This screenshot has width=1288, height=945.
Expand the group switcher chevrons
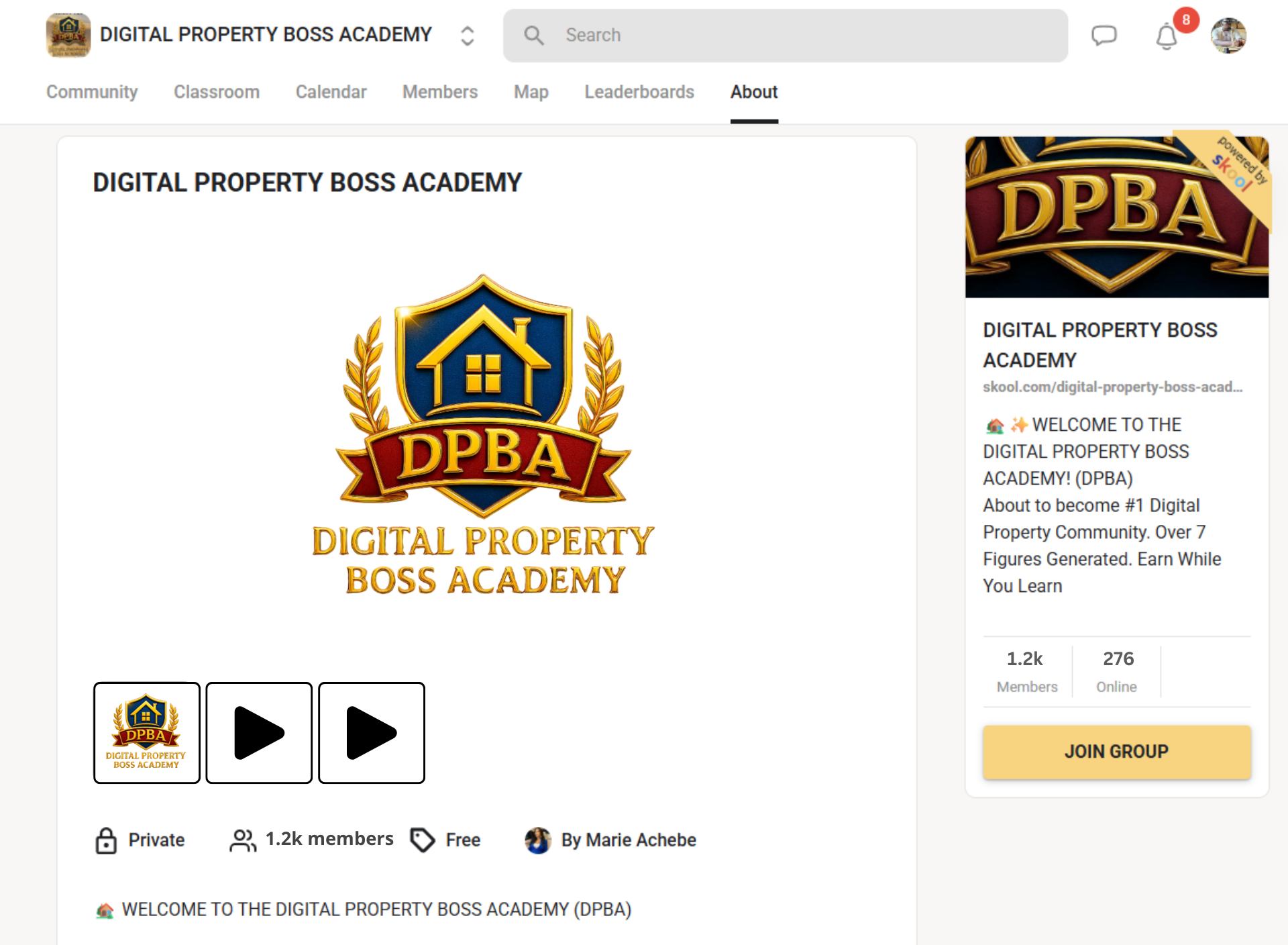468,35
